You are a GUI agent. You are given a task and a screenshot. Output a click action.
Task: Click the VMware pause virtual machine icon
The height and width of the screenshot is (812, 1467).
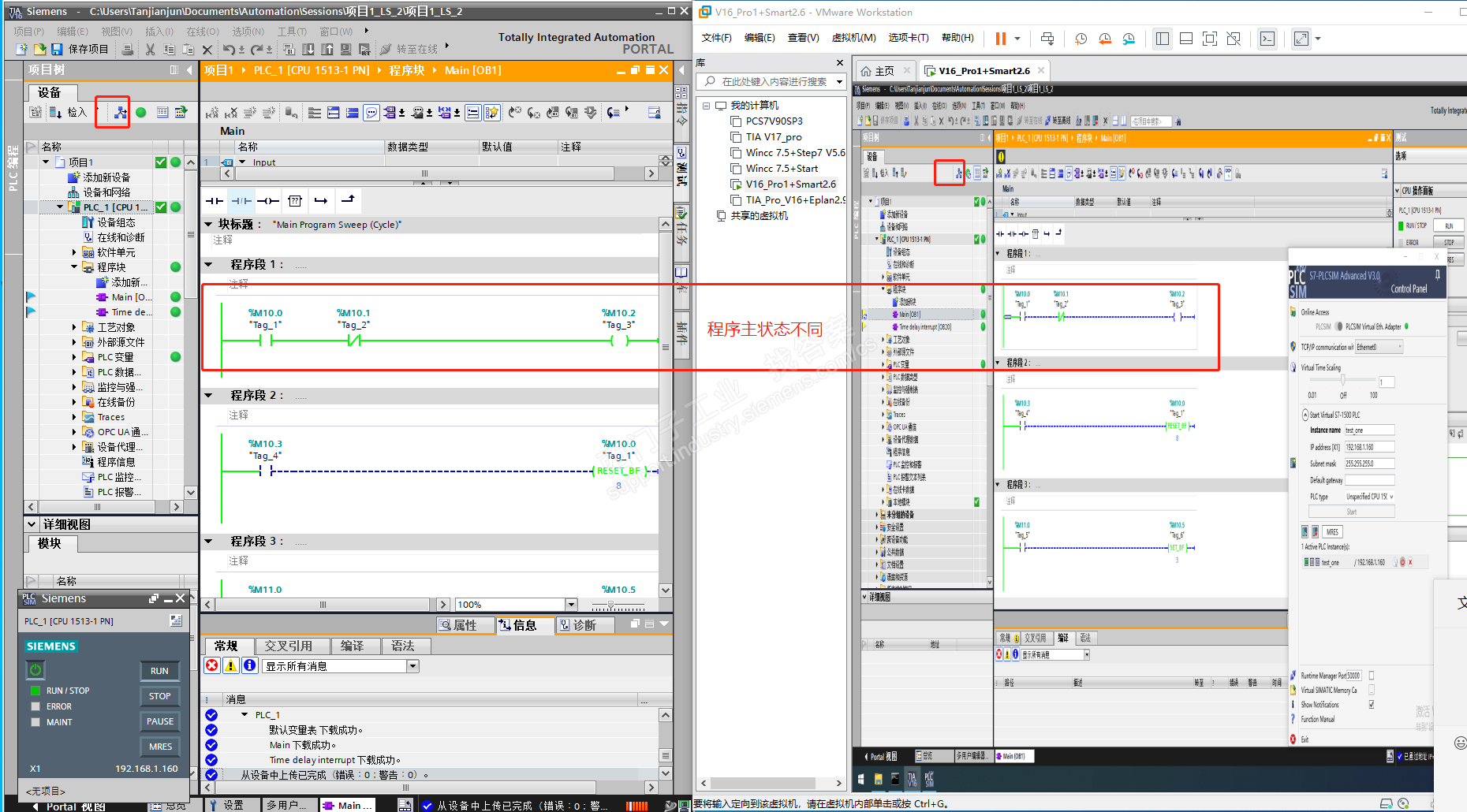(1001, 39)
